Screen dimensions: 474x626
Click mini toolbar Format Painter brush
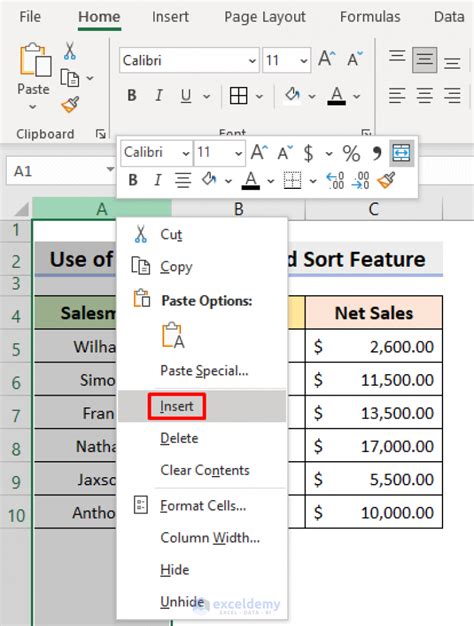click(x=387, y=180)
